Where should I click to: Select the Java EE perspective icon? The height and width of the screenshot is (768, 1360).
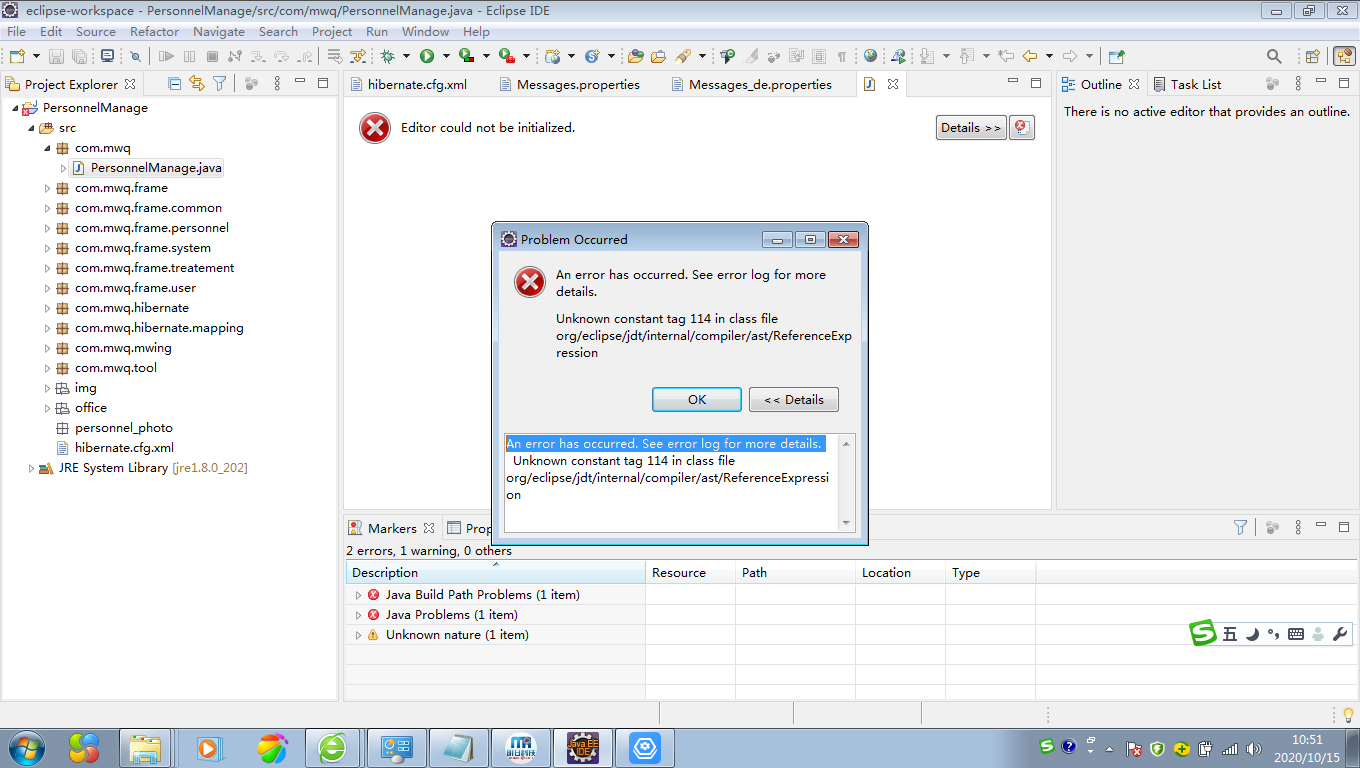pos(1343,56)
